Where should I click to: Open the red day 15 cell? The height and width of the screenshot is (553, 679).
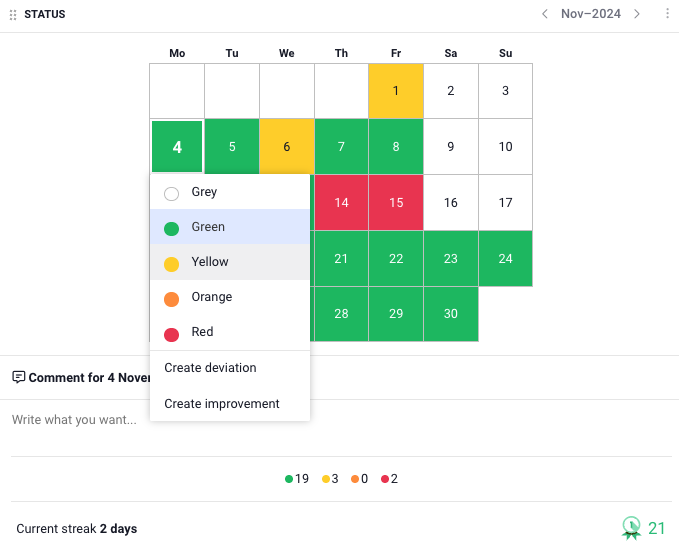[x=396, y=203]
